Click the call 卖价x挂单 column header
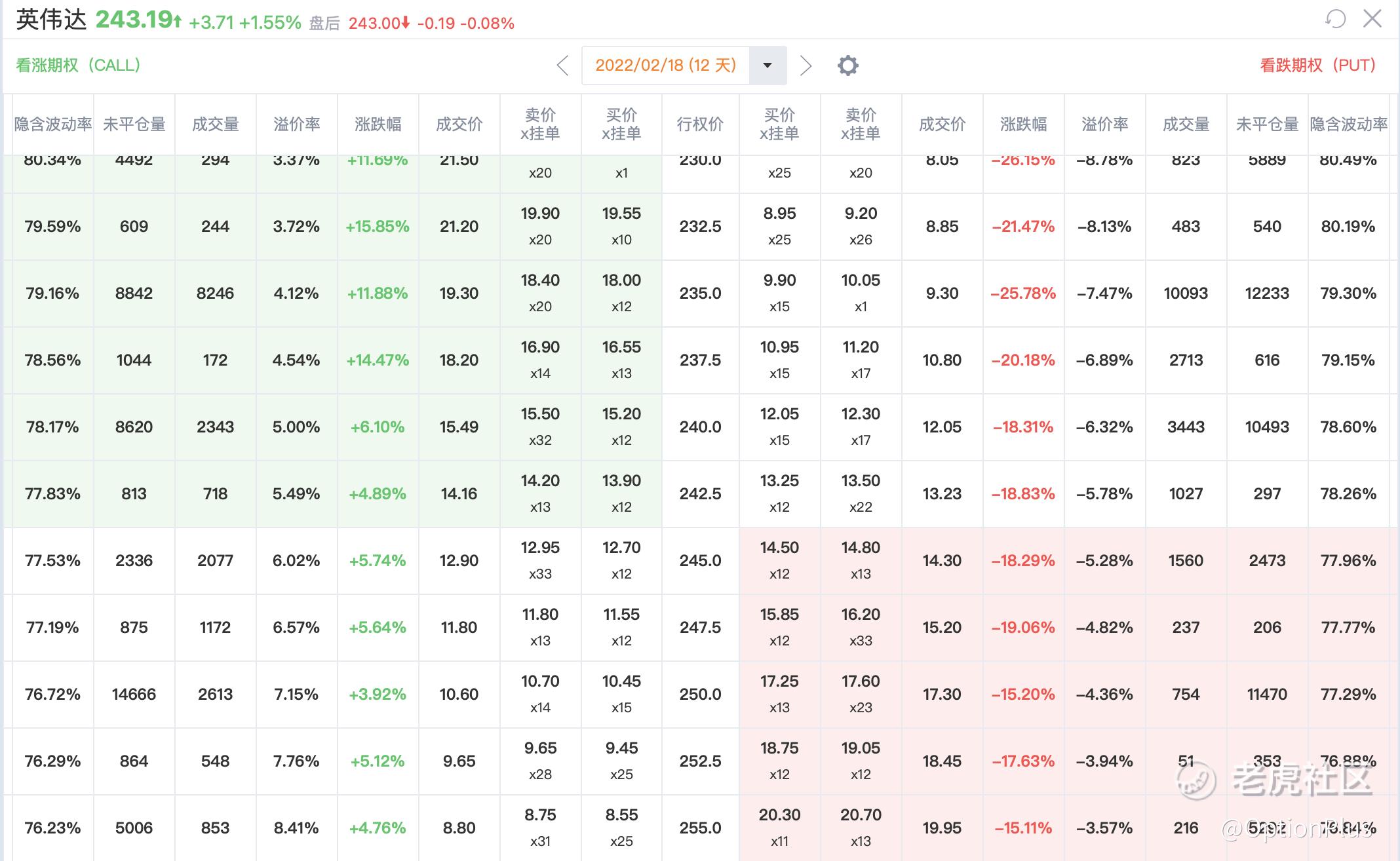 tap(541, 124)
